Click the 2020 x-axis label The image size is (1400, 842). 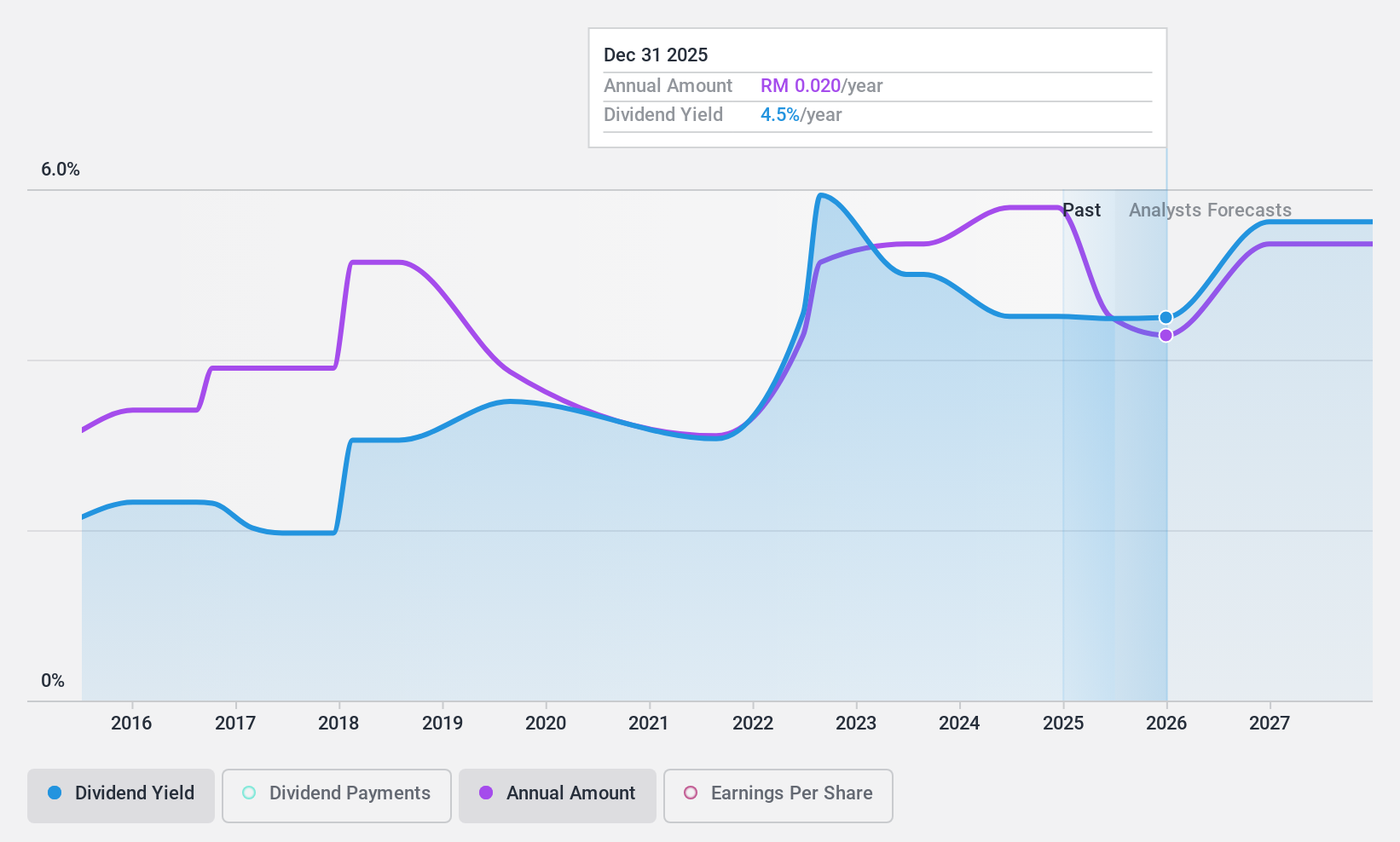click(546, 724)
